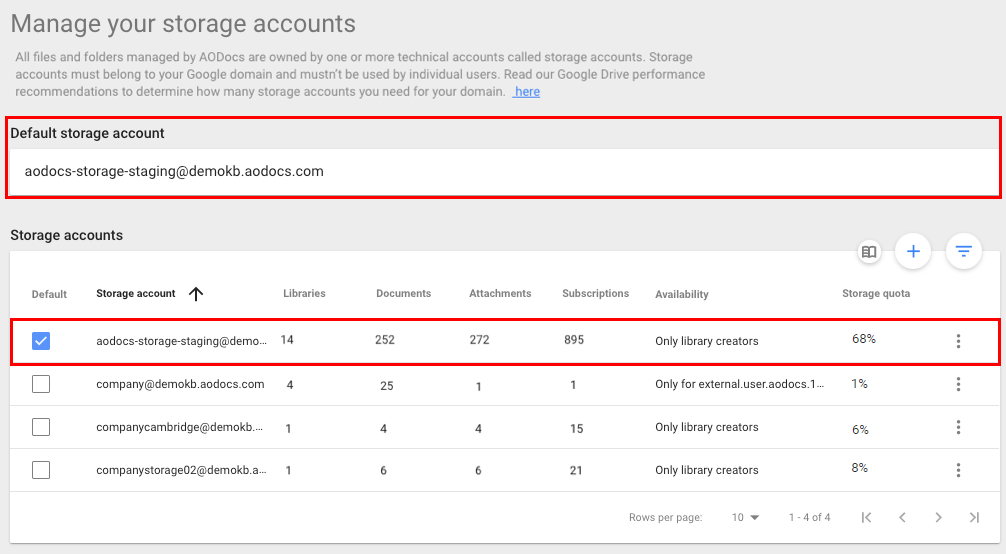Click "Only library creators" in companystorage02 row
The image size is (1006, 554).
tap(706, 470)
